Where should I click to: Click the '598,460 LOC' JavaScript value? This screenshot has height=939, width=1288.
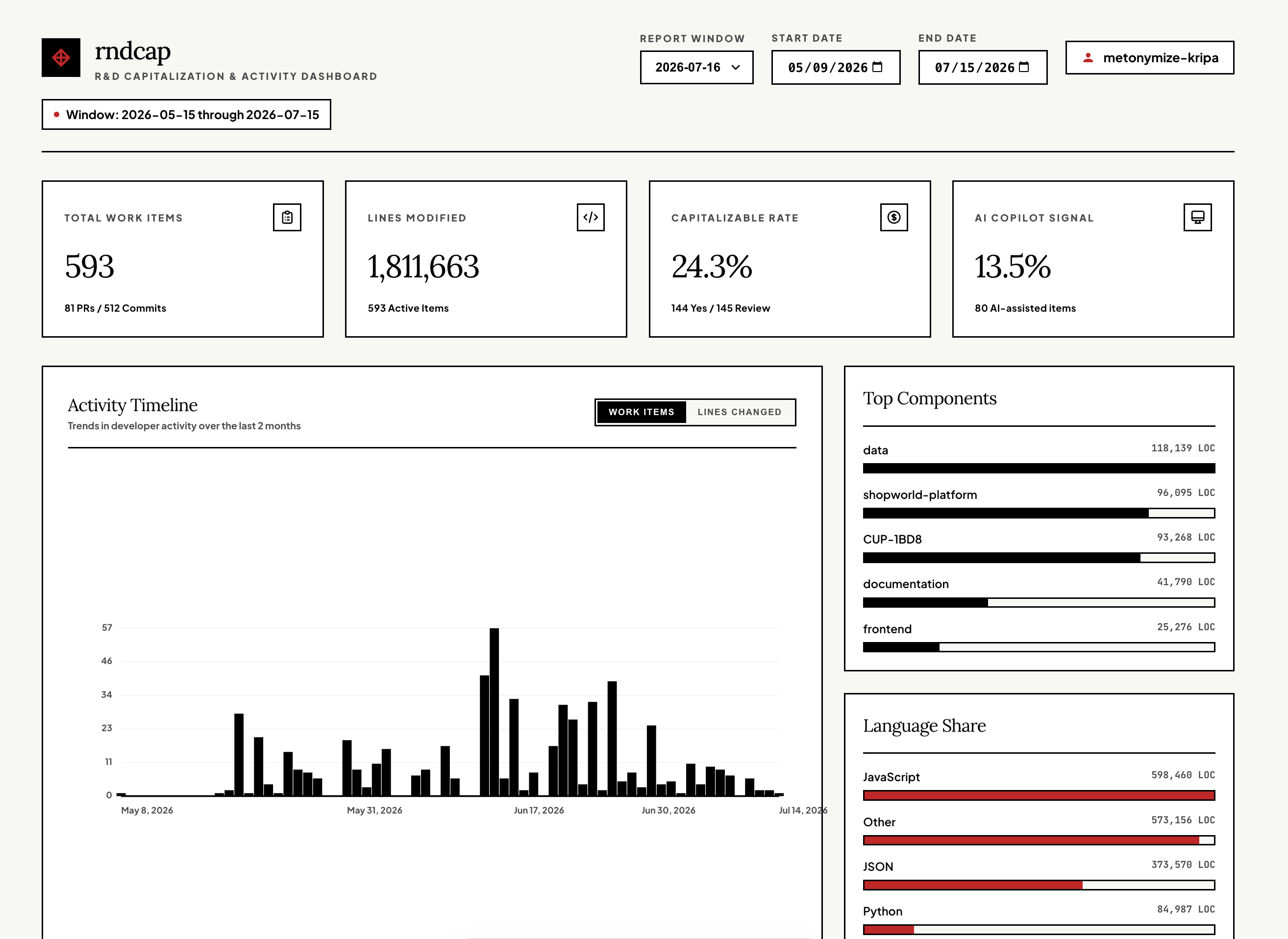tap(1183, 775)
